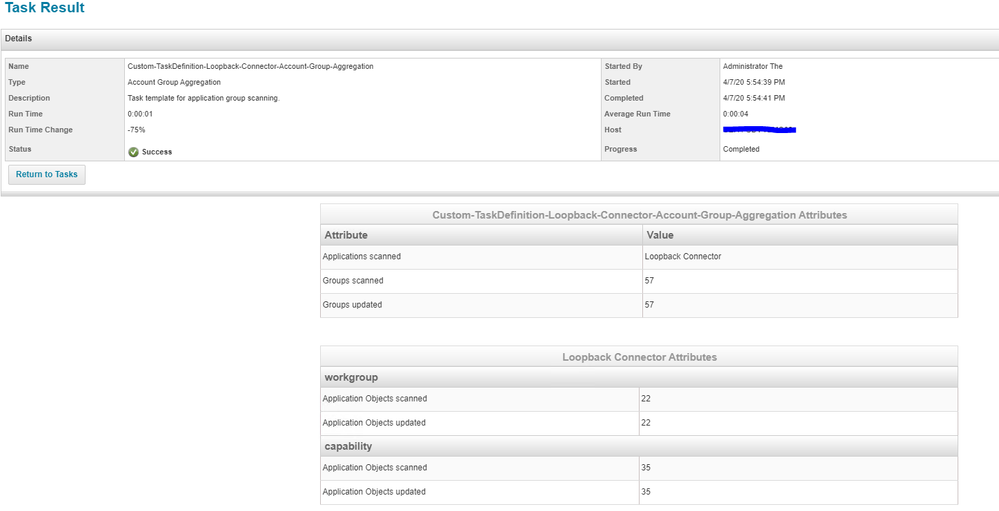Select the Groups scanned row label
Screen dimensions: 999x511
[352, 281]
